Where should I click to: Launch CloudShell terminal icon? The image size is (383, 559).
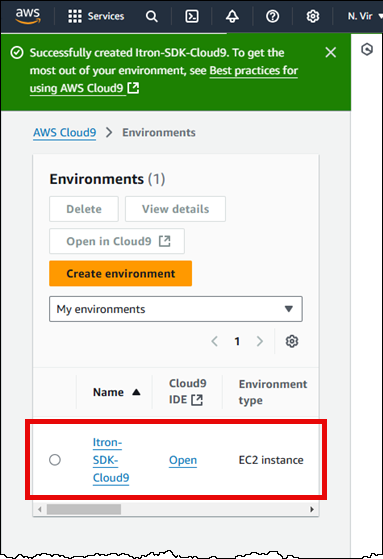192,16
